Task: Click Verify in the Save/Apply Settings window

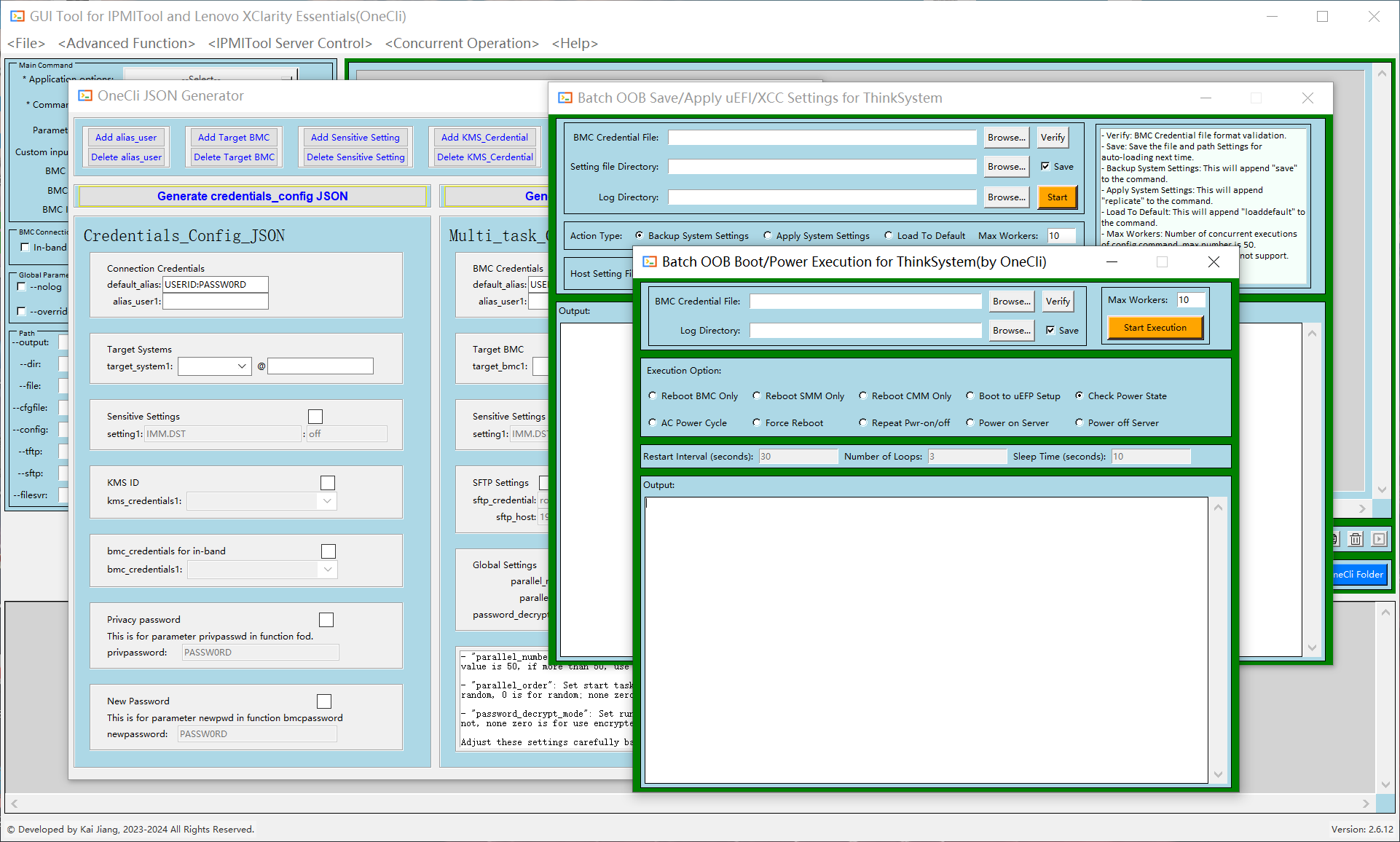Action: coord(1053,138)
